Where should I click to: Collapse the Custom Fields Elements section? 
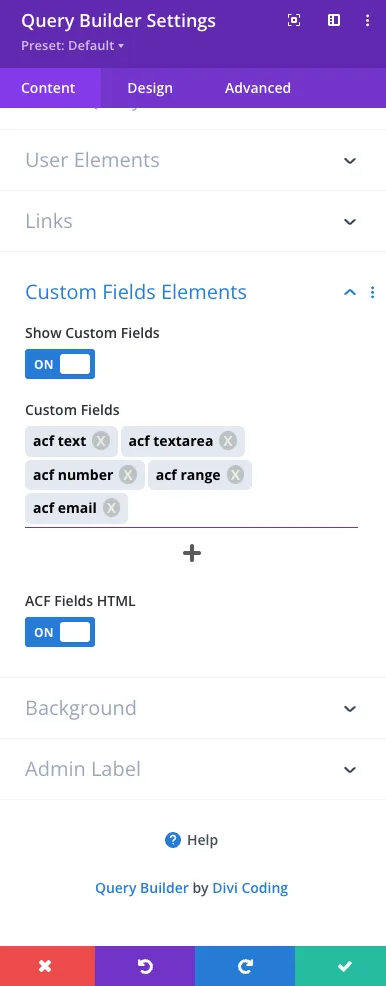(350, 292)
